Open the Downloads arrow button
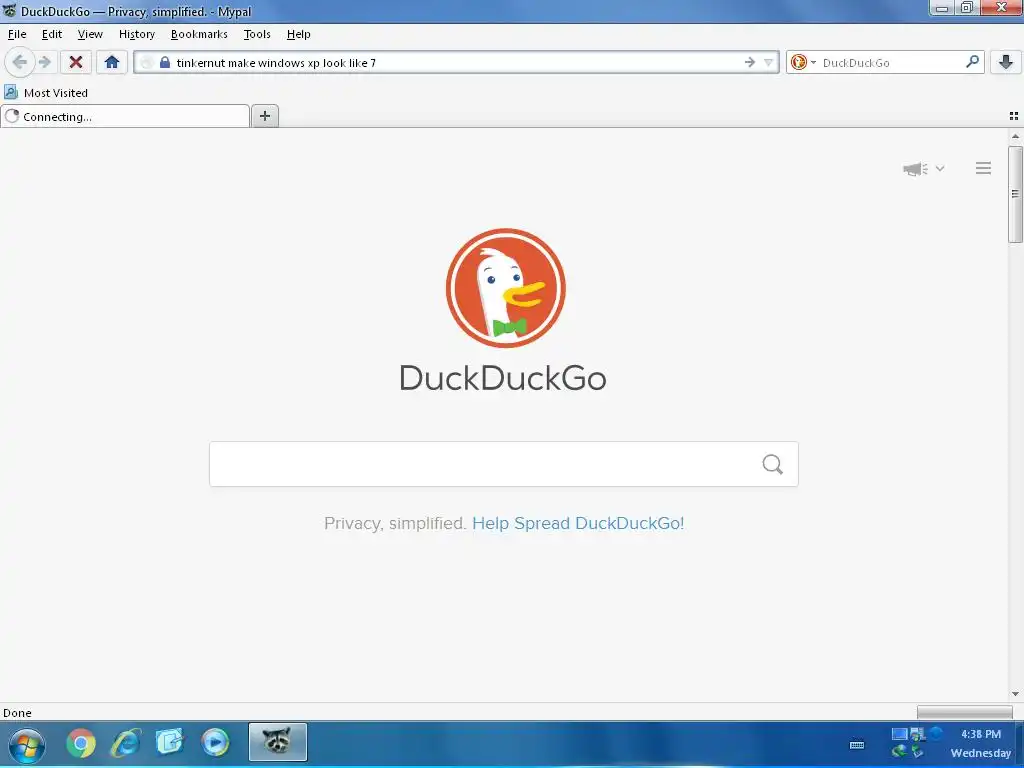The height and width of the screenshot is (768, 1024). 1006,63
